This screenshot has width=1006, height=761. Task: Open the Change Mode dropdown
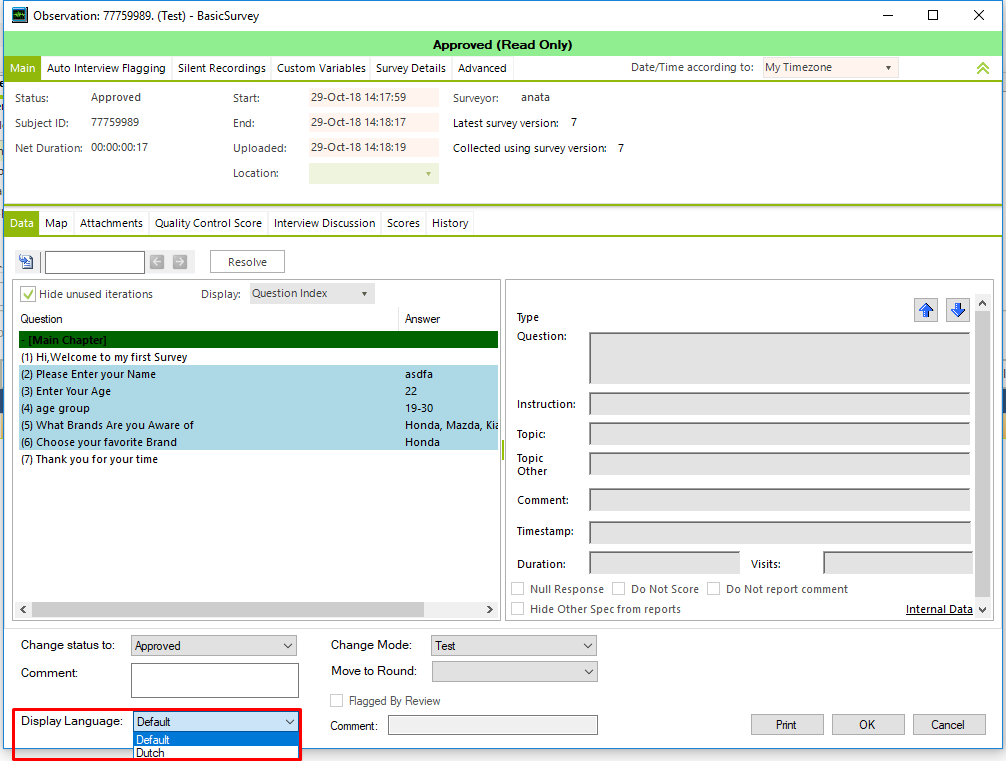point(514,646)
